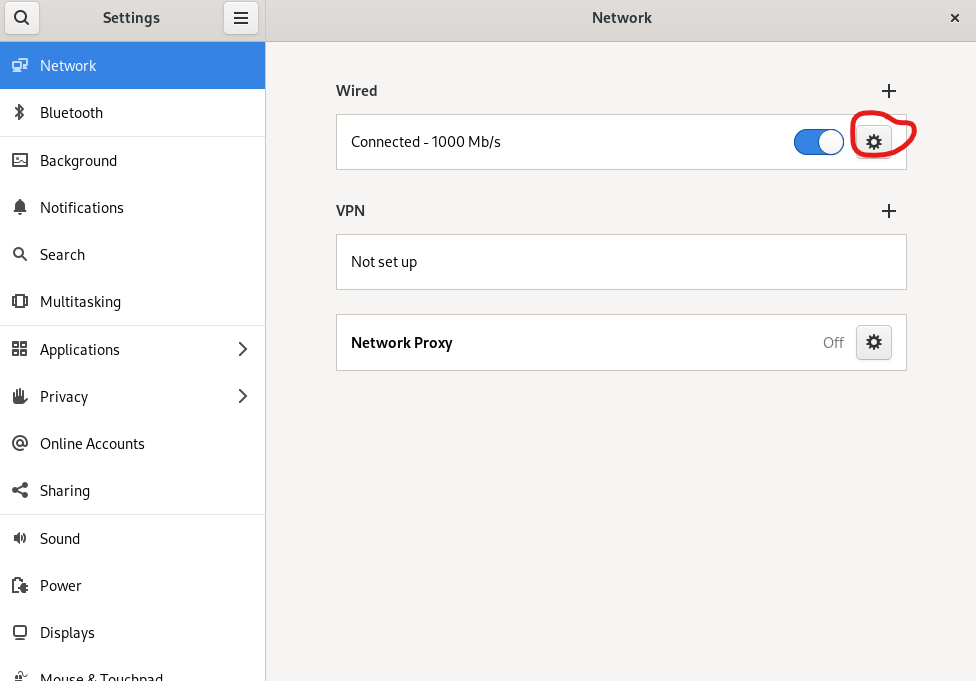Expand the Applications submenu chevron
The image size is (976, 681).
243,349
